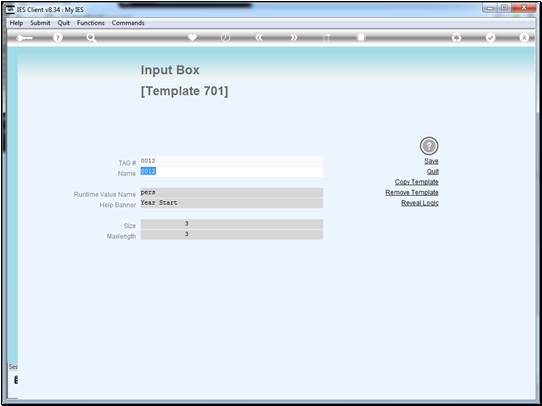The image size is (542, 406).
Task: Click into the Name input field
Action: click(x=232, y=172)
